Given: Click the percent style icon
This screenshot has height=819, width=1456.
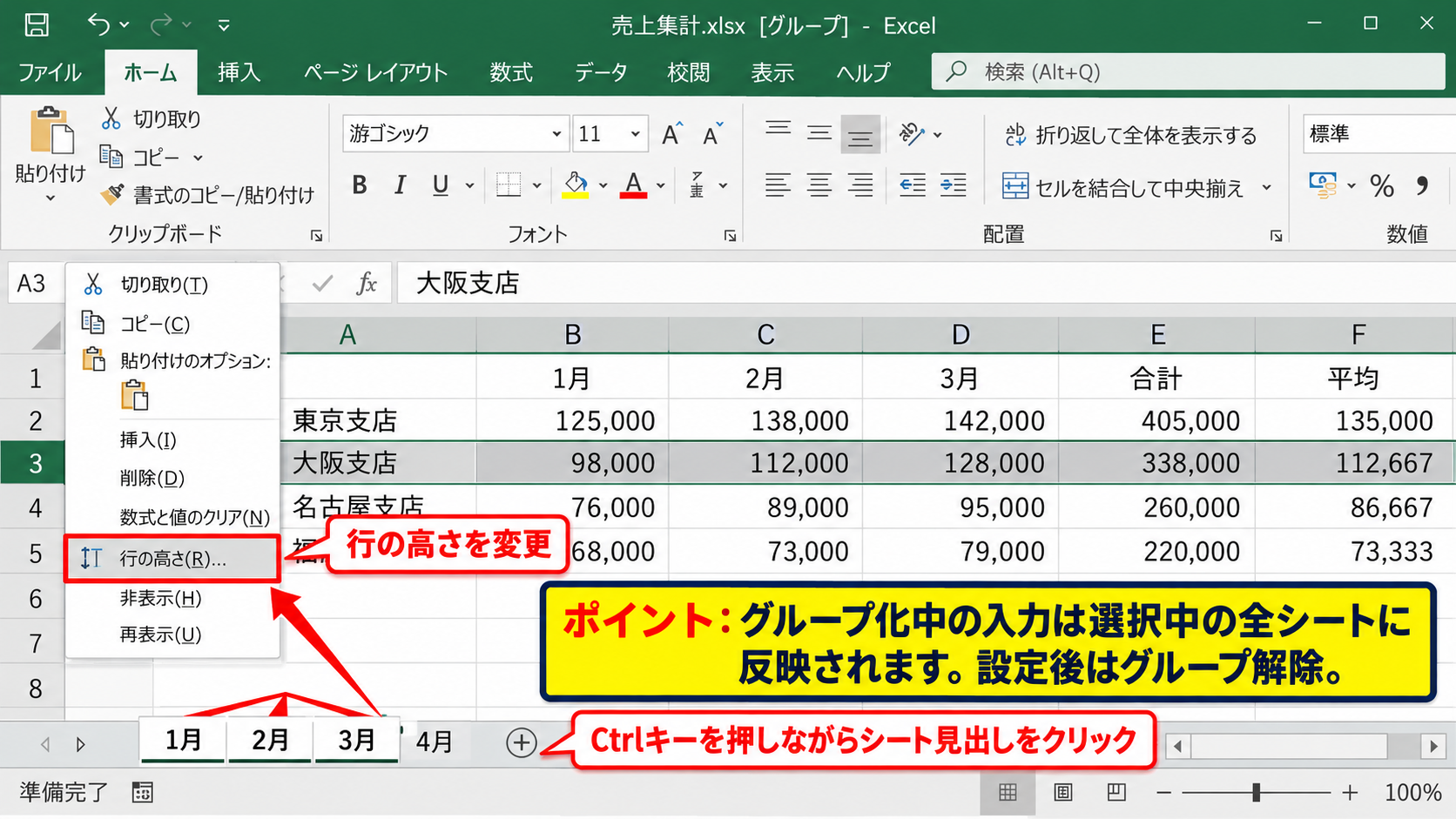Looking at the screenshot, I should (x=1381, y=185).
